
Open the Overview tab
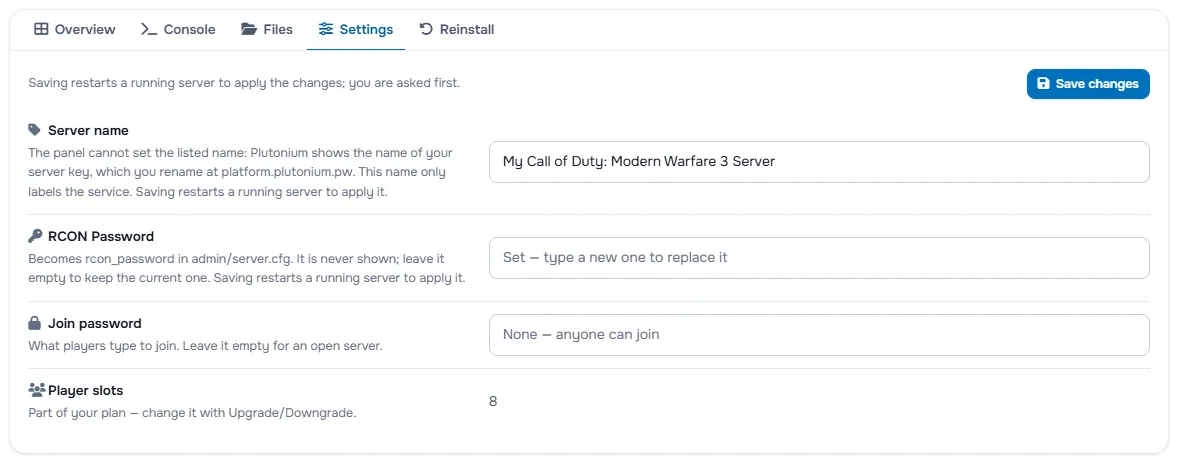click(74, 29)
